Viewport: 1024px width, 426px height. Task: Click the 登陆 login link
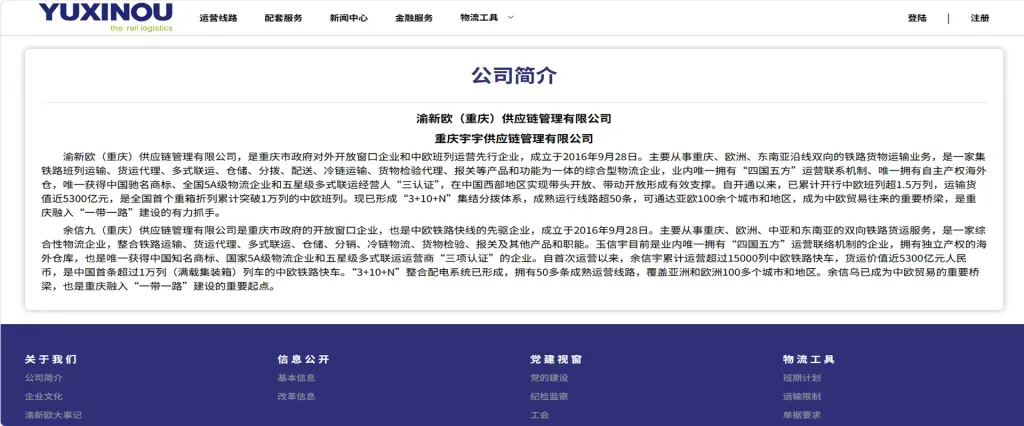917,18
